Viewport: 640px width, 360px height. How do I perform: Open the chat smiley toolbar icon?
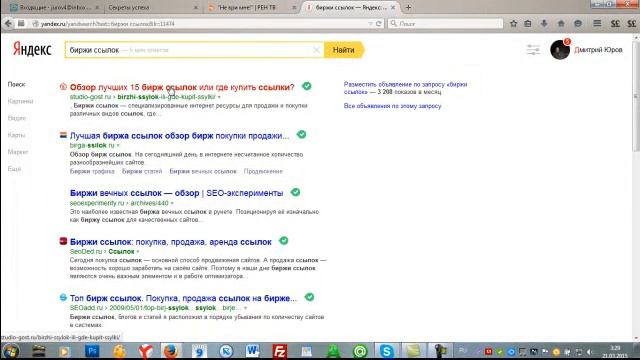tap(578, 24)
